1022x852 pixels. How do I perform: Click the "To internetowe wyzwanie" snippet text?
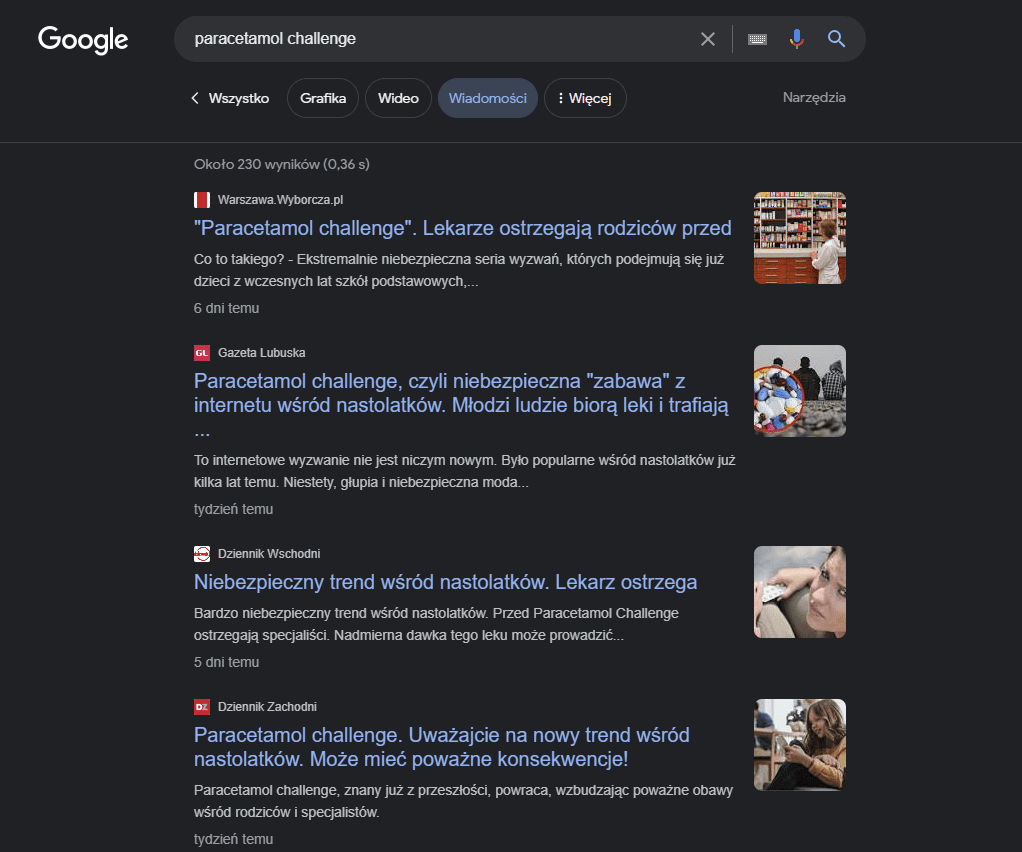click(465, 471)
